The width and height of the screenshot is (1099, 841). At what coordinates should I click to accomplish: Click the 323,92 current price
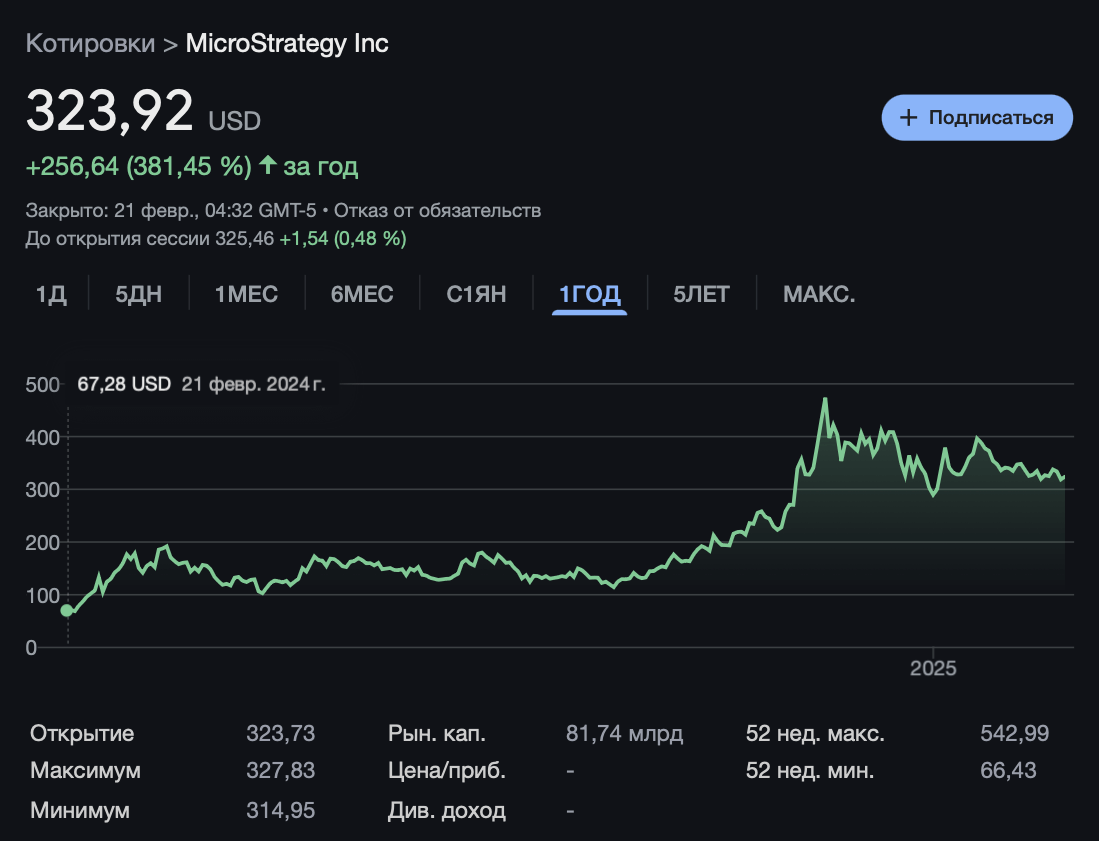coord(109,111)
